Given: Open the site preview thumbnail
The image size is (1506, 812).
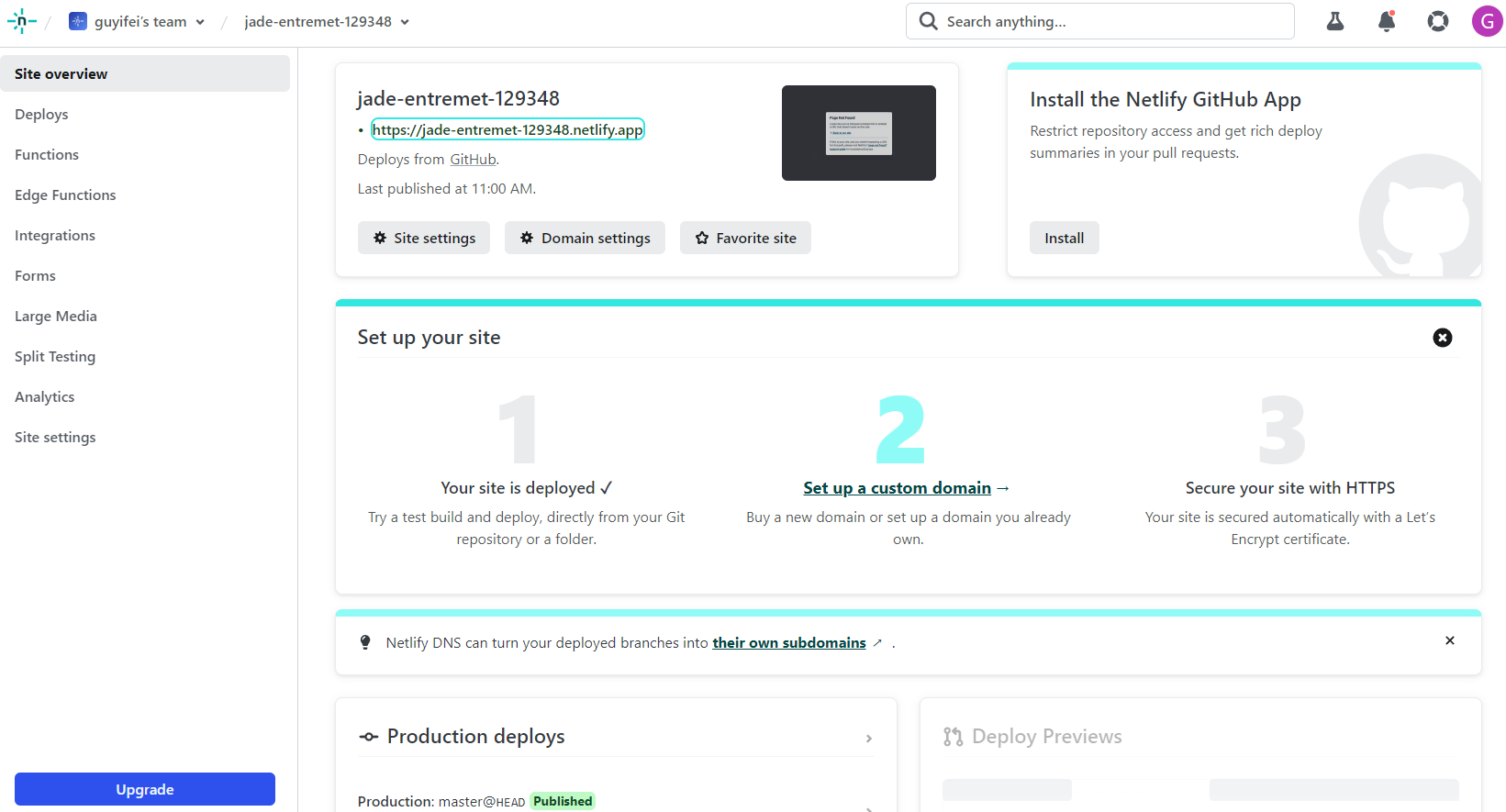Looking at the screenshot, I should [859, 133].
